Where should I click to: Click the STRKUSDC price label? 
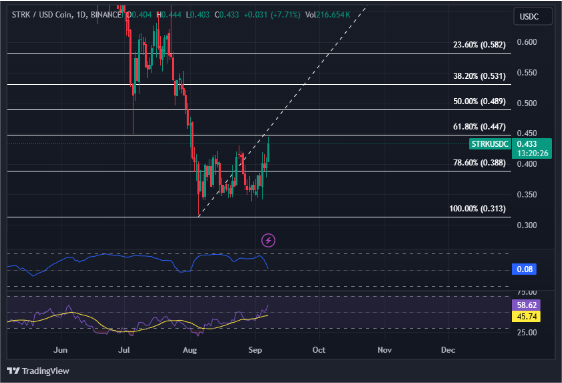[x=490, y=144]
